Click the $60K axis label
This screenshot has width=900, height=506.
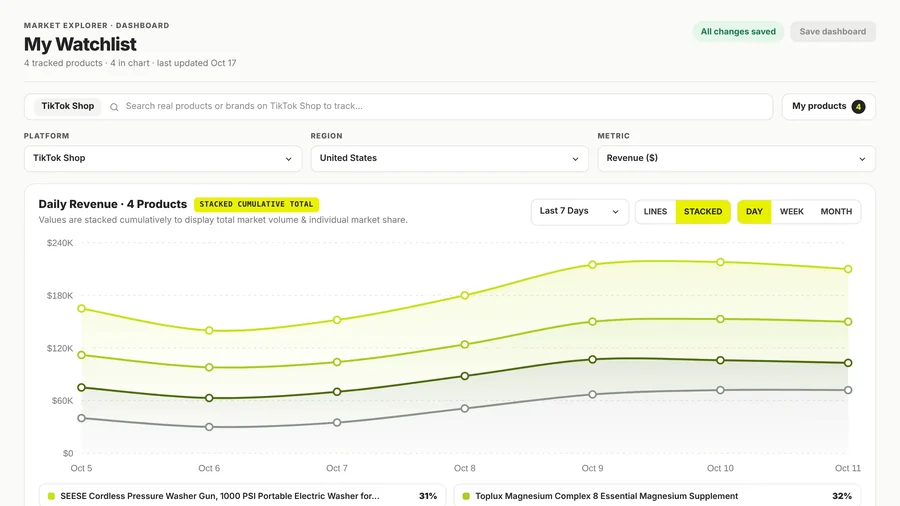click(x=62, y=401)
